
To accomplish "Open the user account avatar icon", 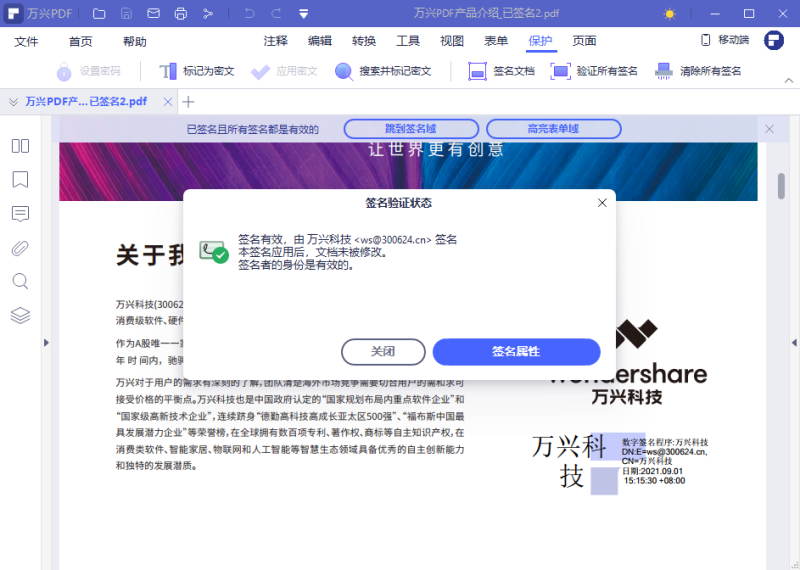I will click(x=773, y=40).
